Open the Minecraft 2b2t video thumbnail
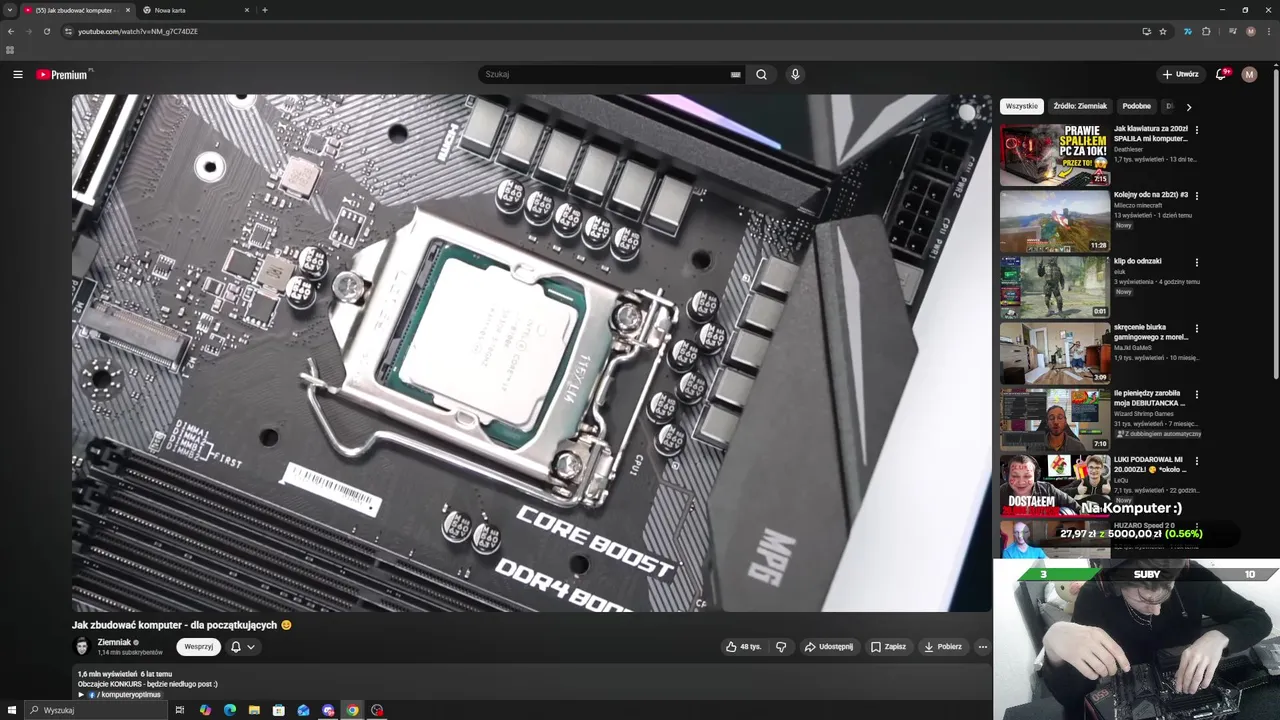Screen dimensions: 1280x720 pyautogui.click(x=1055, y=221)
